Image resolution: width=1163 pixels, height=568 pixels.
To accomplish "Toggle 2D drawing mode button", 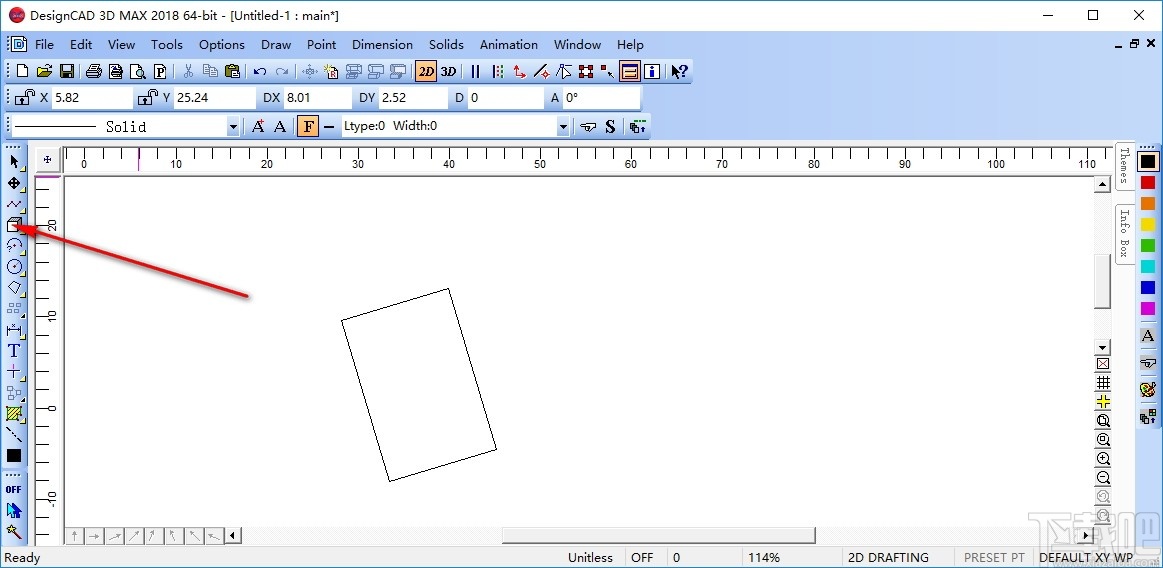I will [x=426, y=71].
